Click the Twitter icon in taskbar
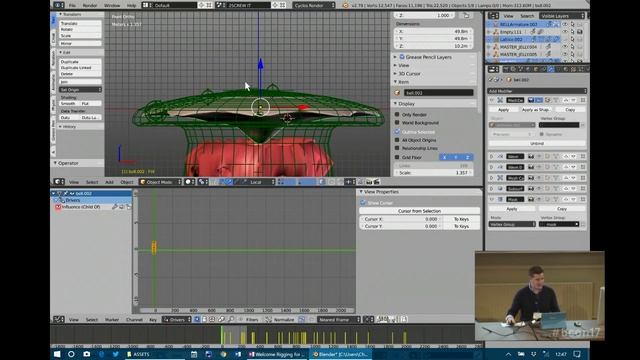This screenshot has height=360, width=640. (x=116, y=354)
